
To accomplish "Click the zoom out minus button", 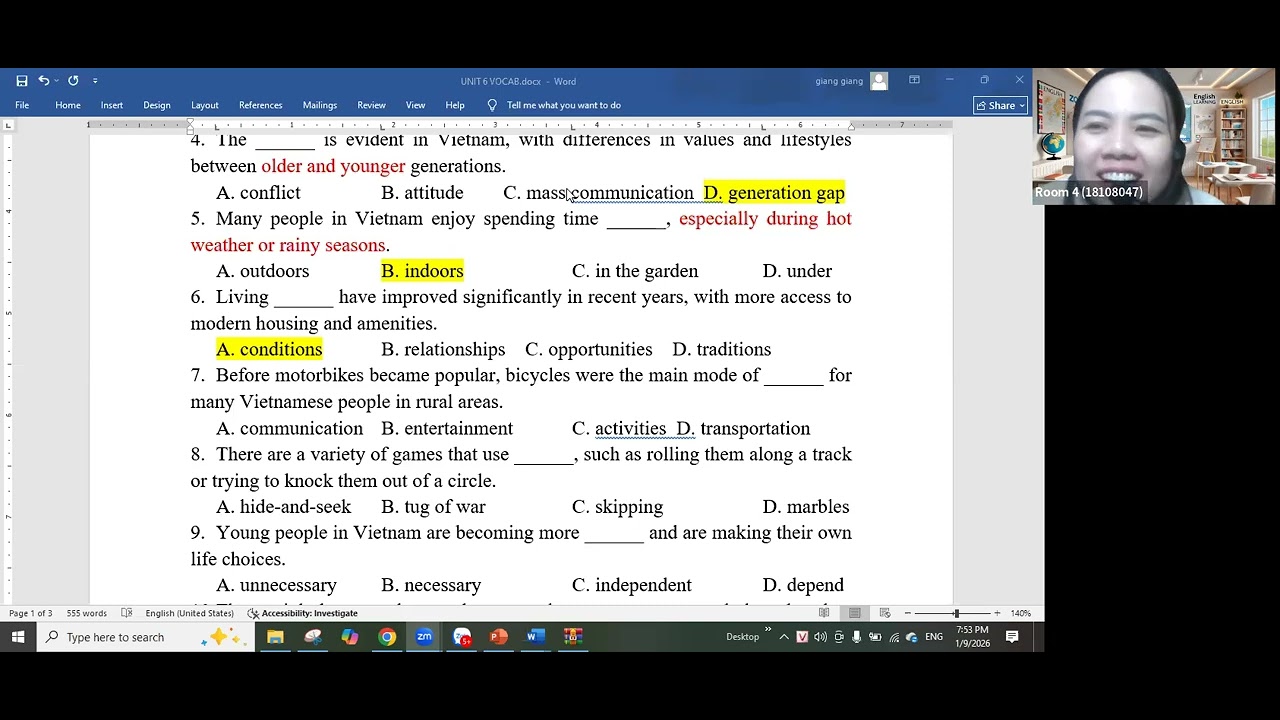I will pos(908,613).
